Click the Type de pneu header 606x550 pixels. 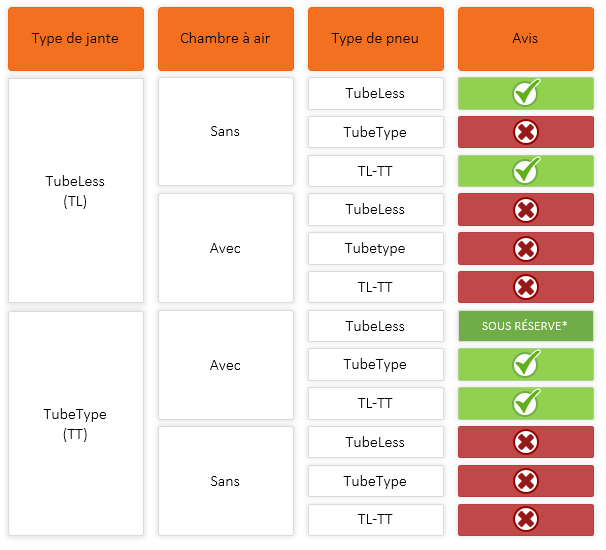[x=376, y=39]
